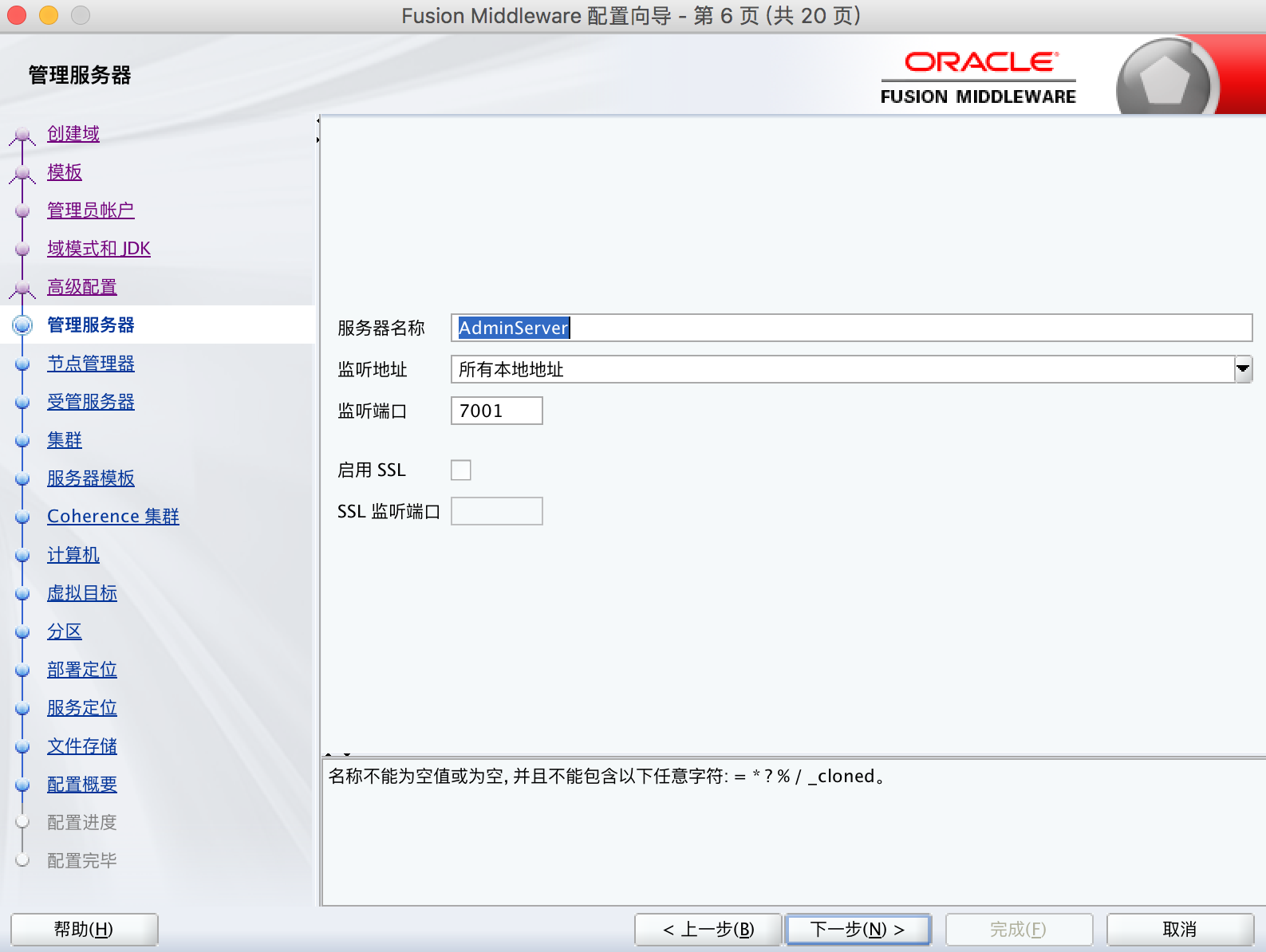1266x952 pixels.
Task: Cancel the wizard with 取消
Action: [1180, 930]
